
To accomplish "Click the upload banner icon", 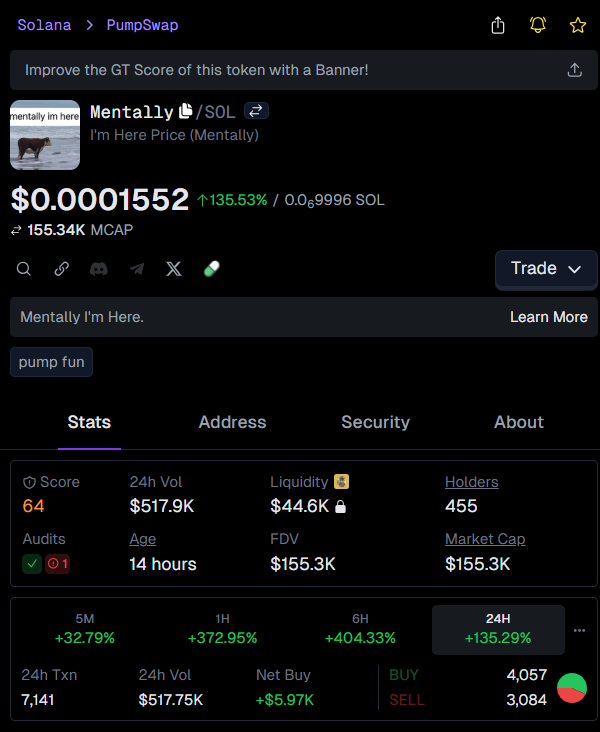I will [574, 70].
